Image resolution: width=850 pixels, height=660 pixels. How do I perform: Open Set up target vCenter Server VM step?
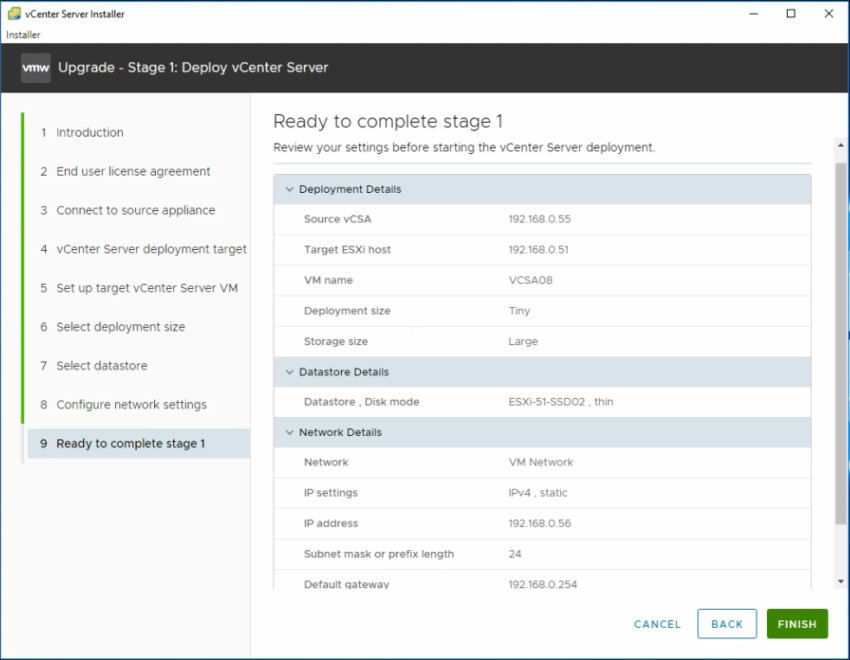[x=146, y=289]
